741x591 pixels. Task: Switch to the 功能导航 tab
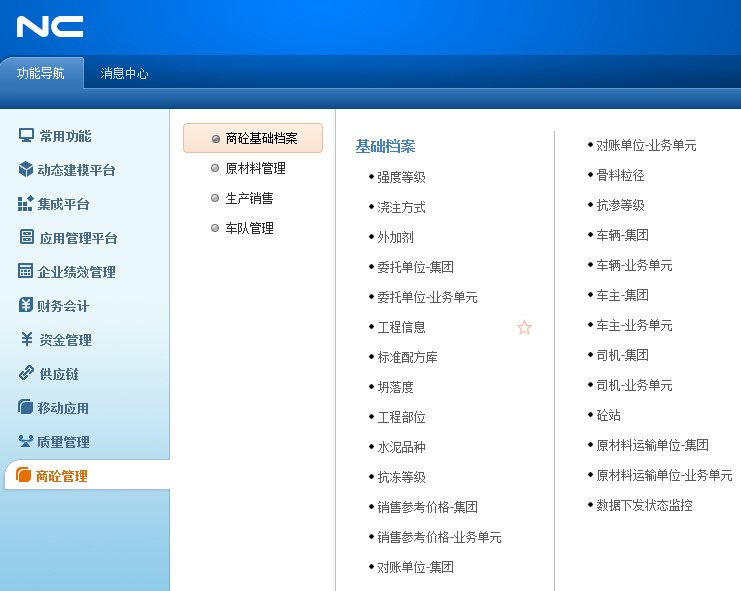click(41, 73)
